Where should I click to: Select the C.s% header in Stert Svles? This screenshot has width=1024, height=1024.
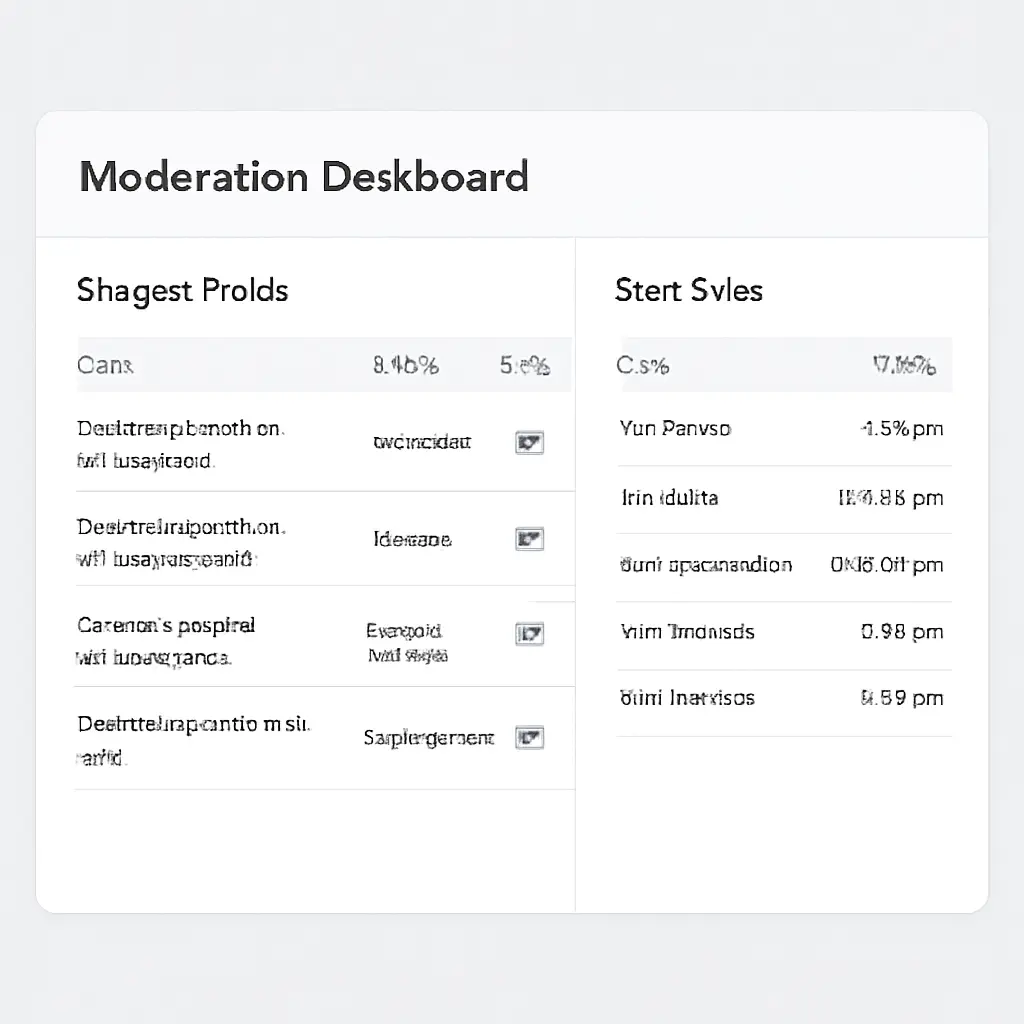click(643, 366)
